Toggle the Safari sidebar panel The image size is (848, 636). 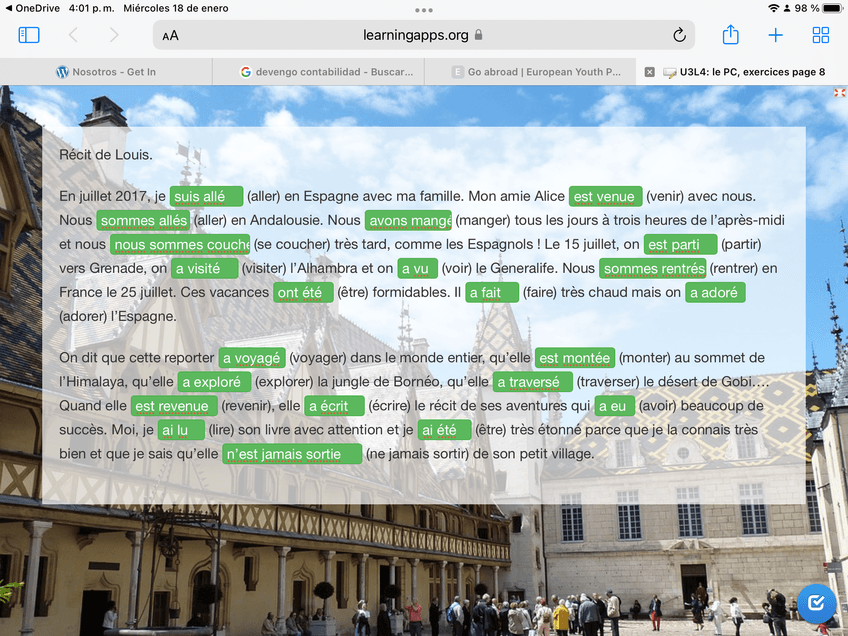[29, 35]
